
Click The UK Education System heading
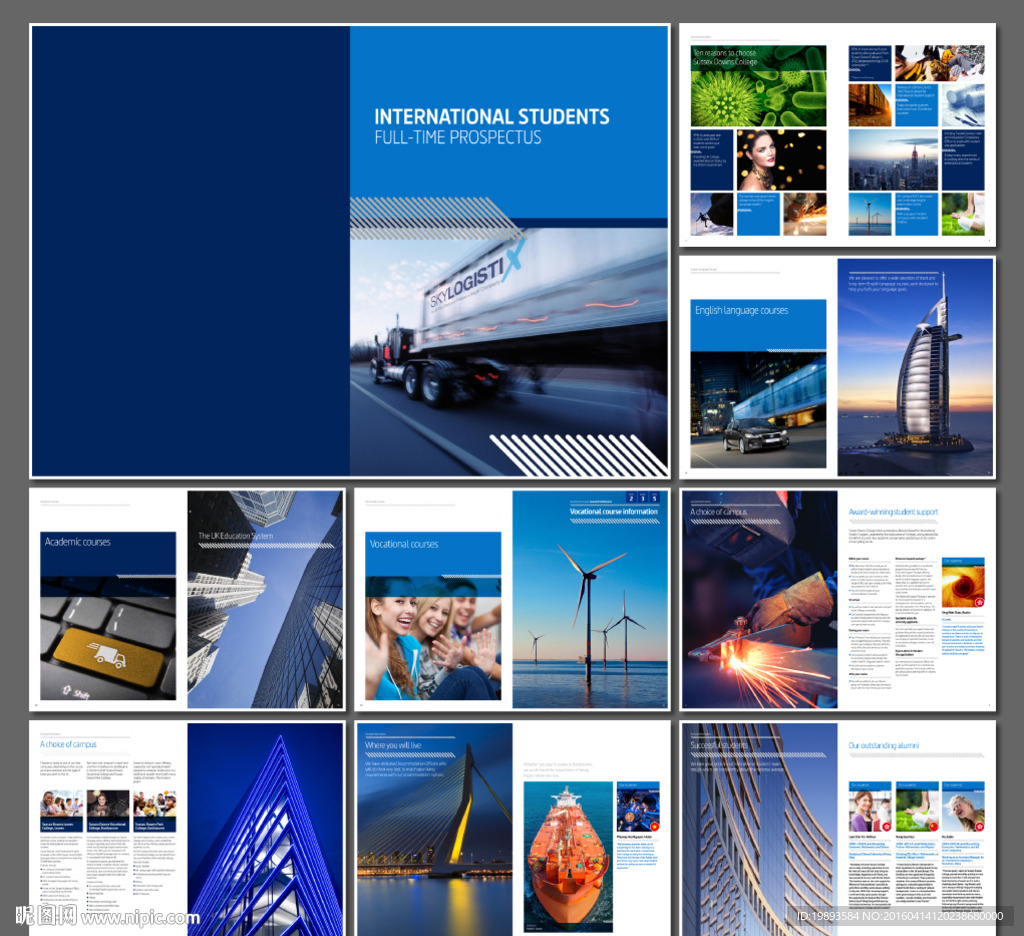[x=236, y=536]
